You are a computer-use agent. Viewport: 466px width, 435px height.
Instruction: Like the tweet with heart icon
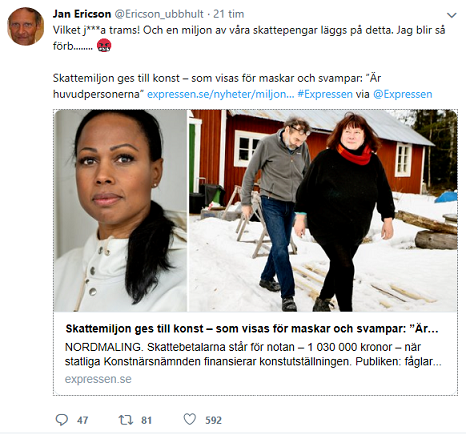(190, 419)
